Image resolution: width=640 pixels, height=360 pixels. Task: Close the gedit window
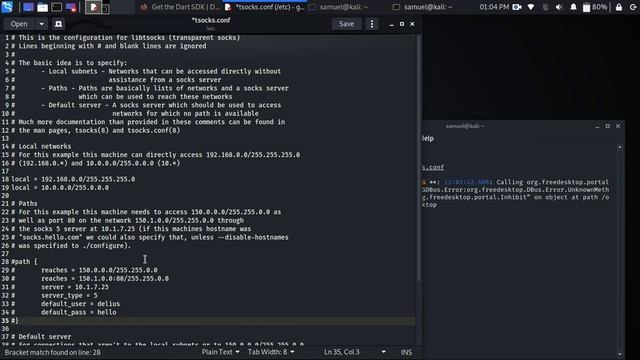[x=412, y=24]
